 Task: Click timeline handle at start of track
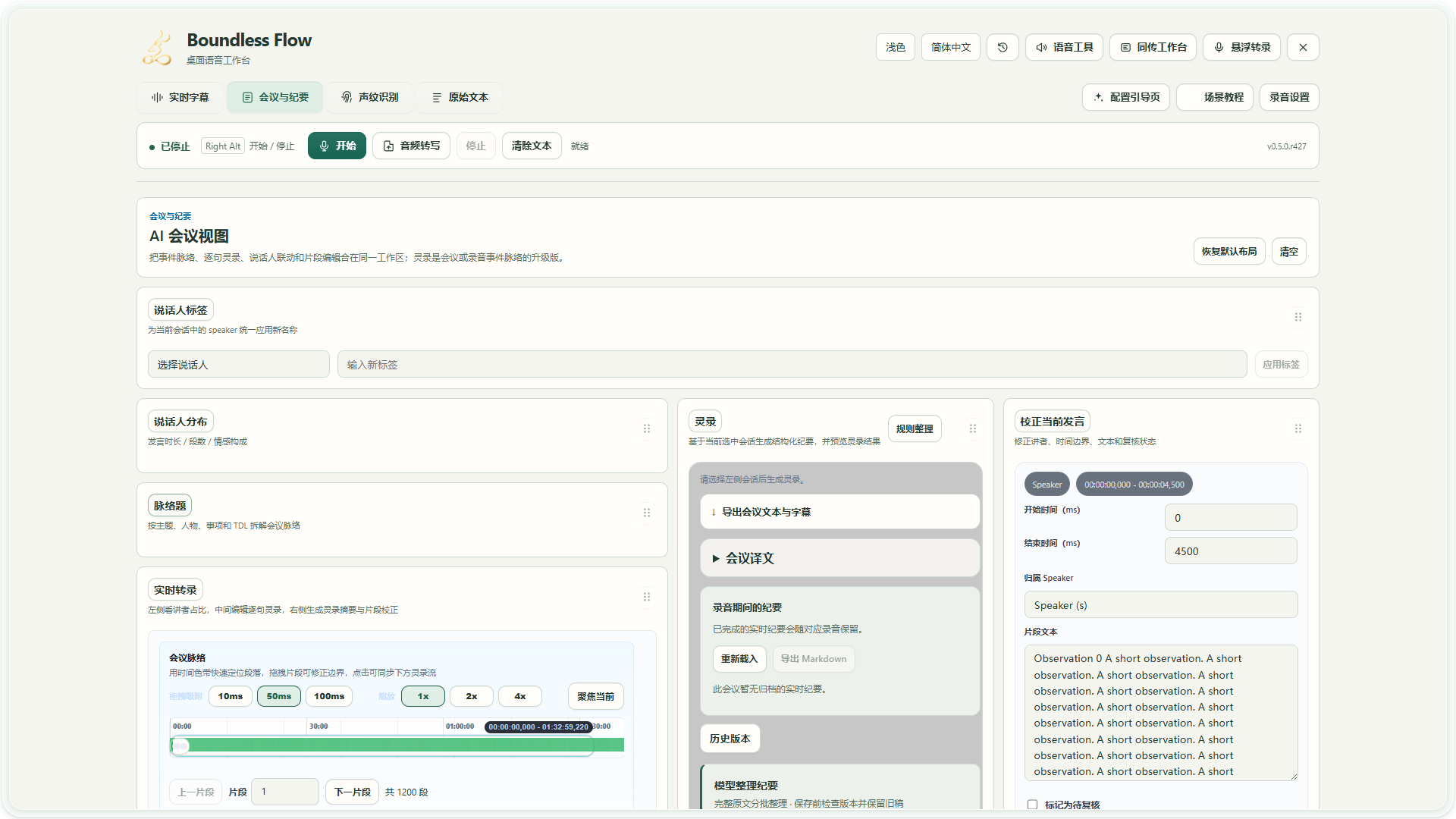pos(180,745)
